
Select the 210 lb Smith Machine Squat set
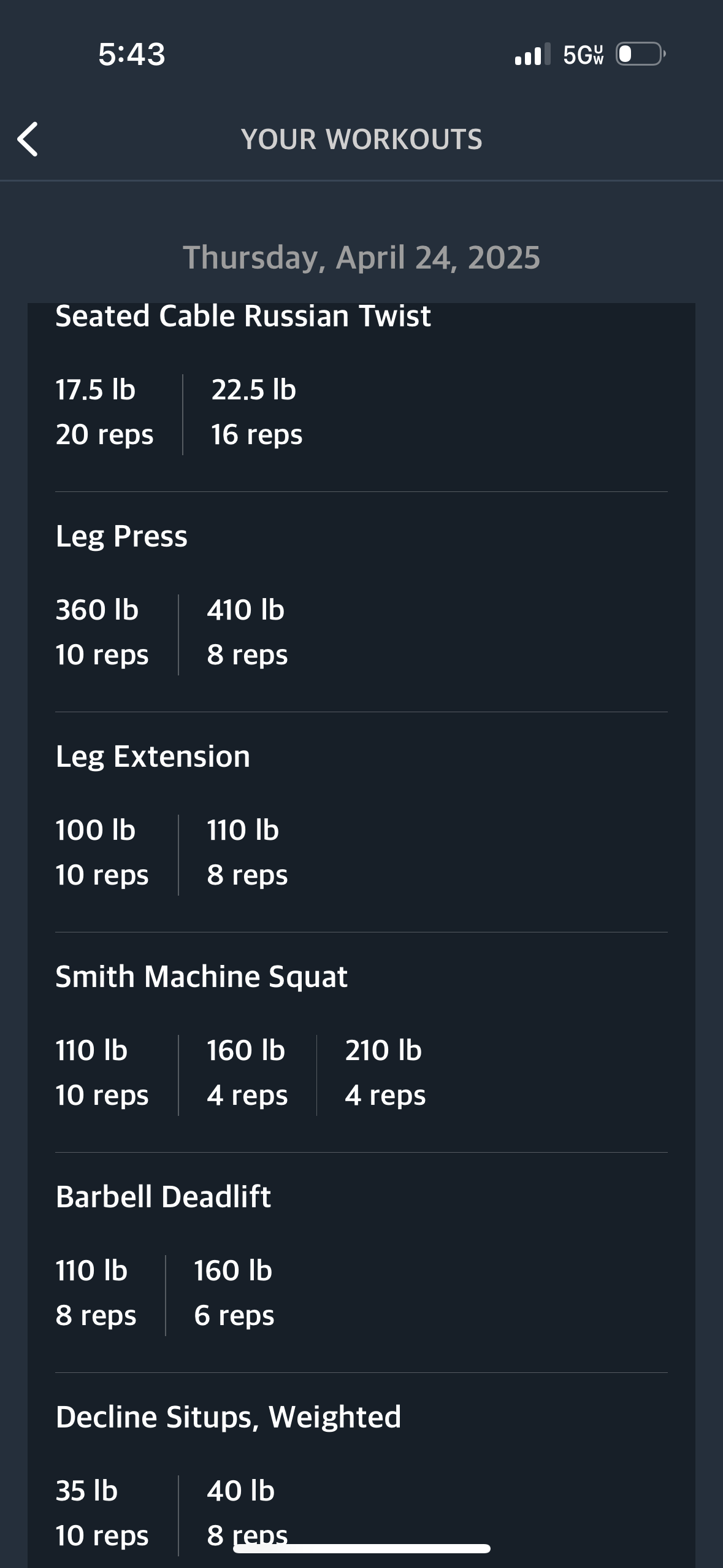(384, 1073)
